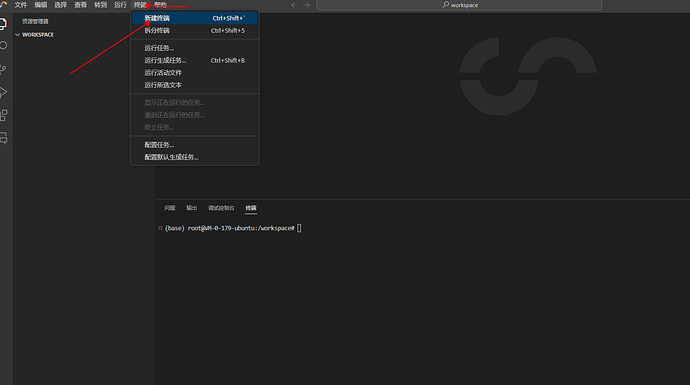Open the Explorer view in activity bar
This screenshot has width=690, height=385.
coord(3,24)
